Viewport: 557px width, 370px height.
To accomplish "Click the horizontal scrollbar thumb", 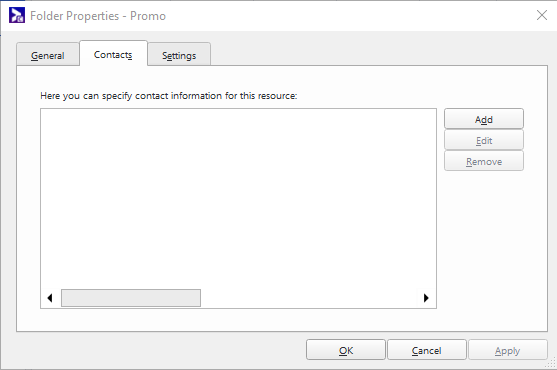I will (131, 298).
